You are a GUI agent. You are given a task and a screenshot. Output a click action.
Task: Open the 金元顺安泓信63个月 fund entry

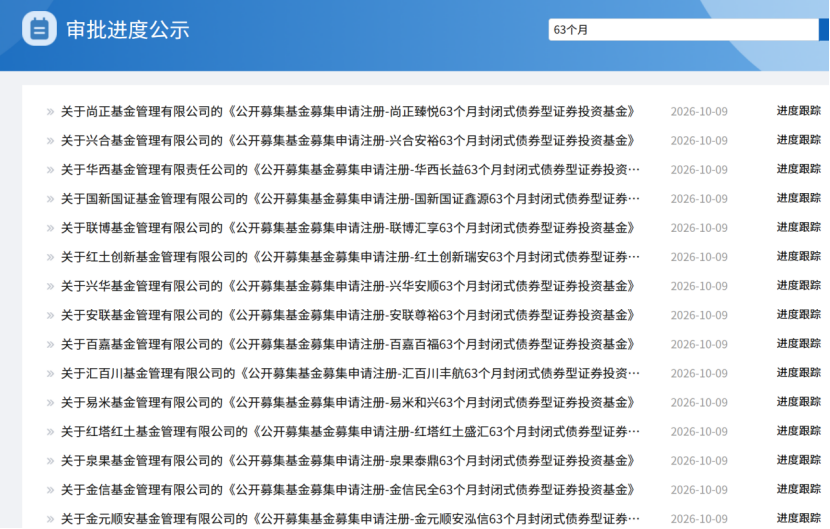tap(350, 519)
